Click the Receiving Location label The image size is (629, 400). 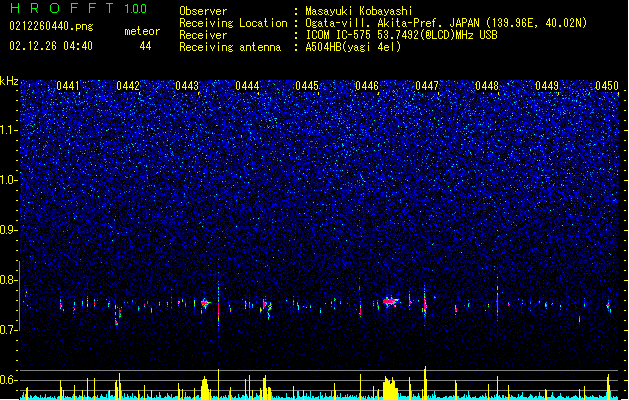tap(233, 23)
